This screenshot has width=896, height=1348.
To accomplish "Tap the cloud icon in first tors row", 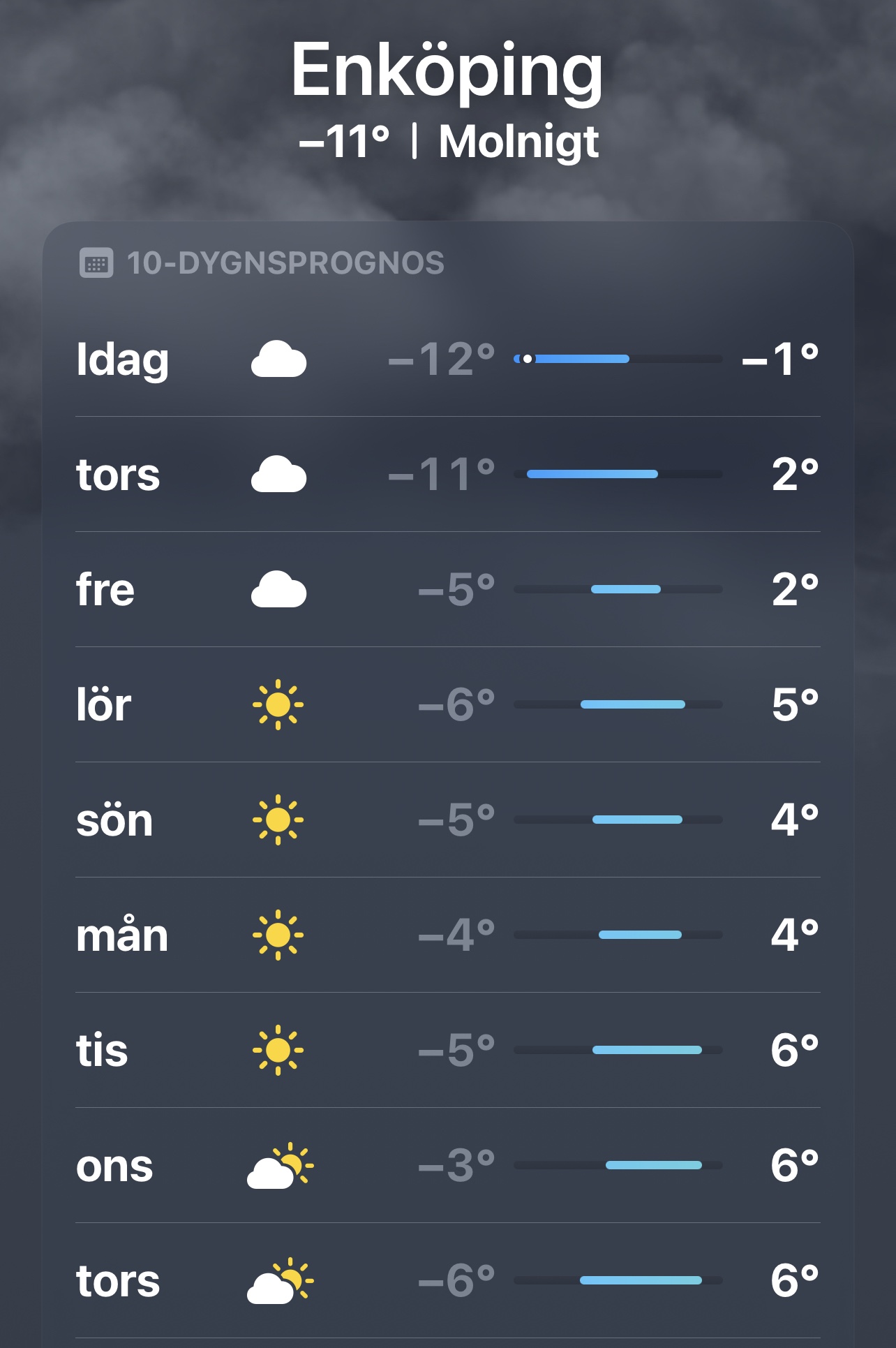I will tap(278, 475).
